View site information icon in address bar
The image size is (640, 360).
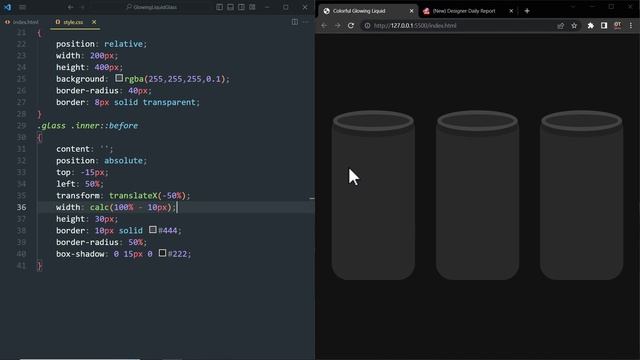pos(367,25)
